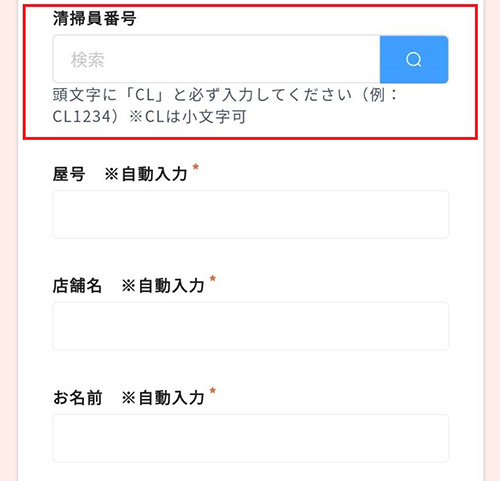
Task: Focus the 清掃員番号 search input field
Action: tap(216, 59)
